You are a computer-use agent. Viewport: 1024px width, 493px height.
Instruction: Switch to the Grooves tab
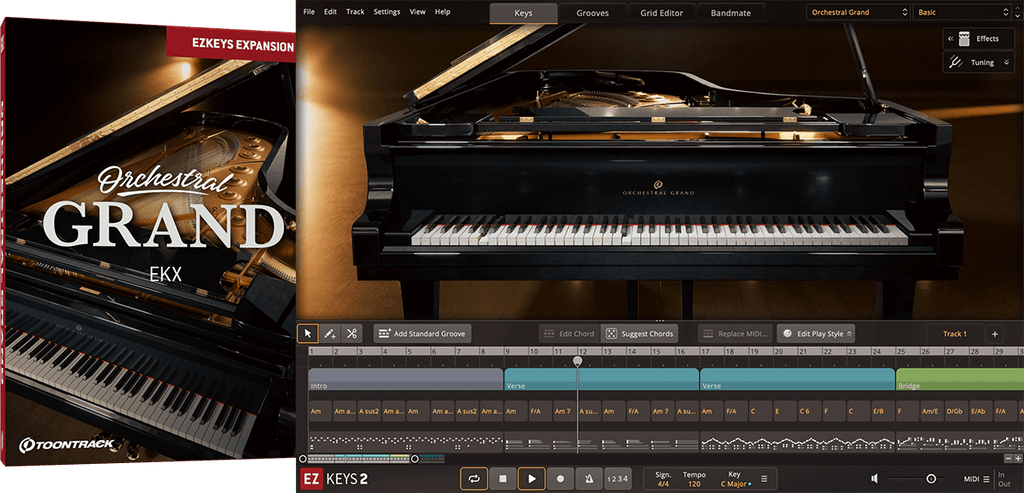(592, 13)
